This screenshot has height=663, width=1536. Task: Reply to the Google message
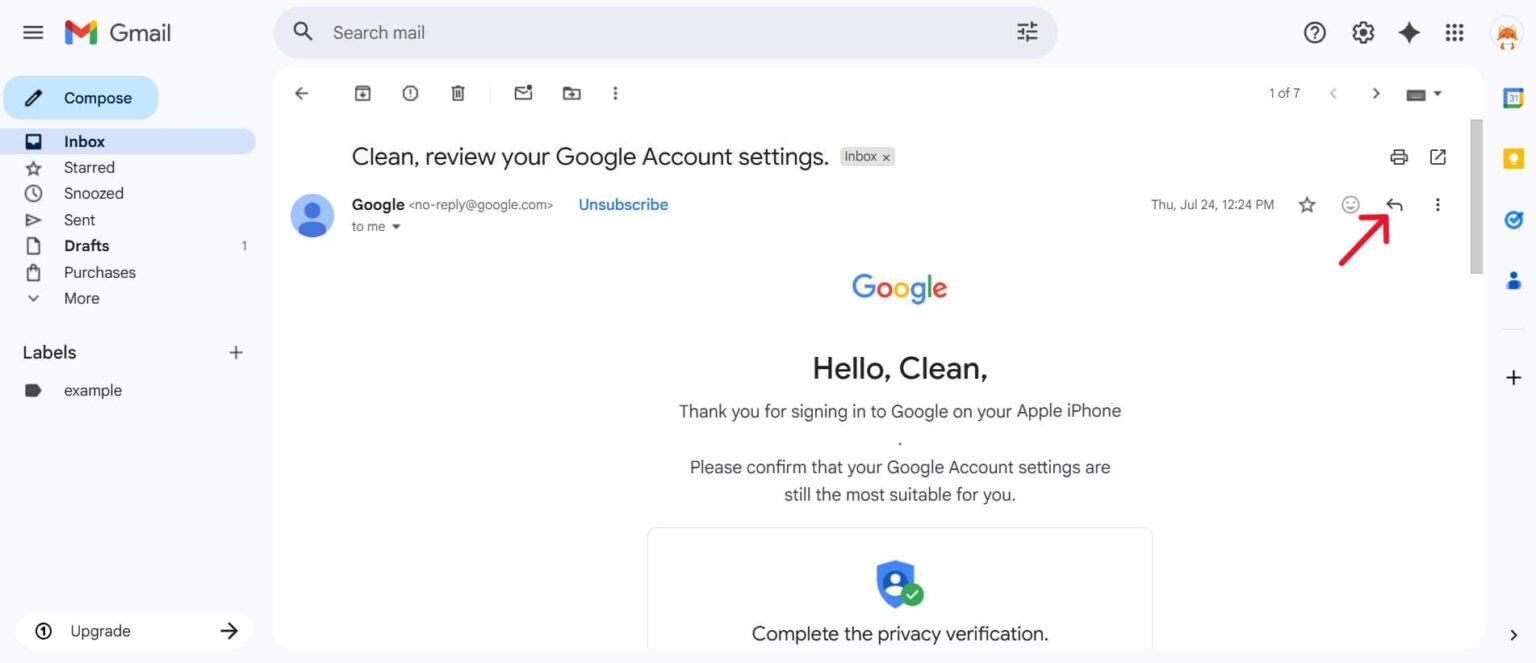coord(1394,204)
